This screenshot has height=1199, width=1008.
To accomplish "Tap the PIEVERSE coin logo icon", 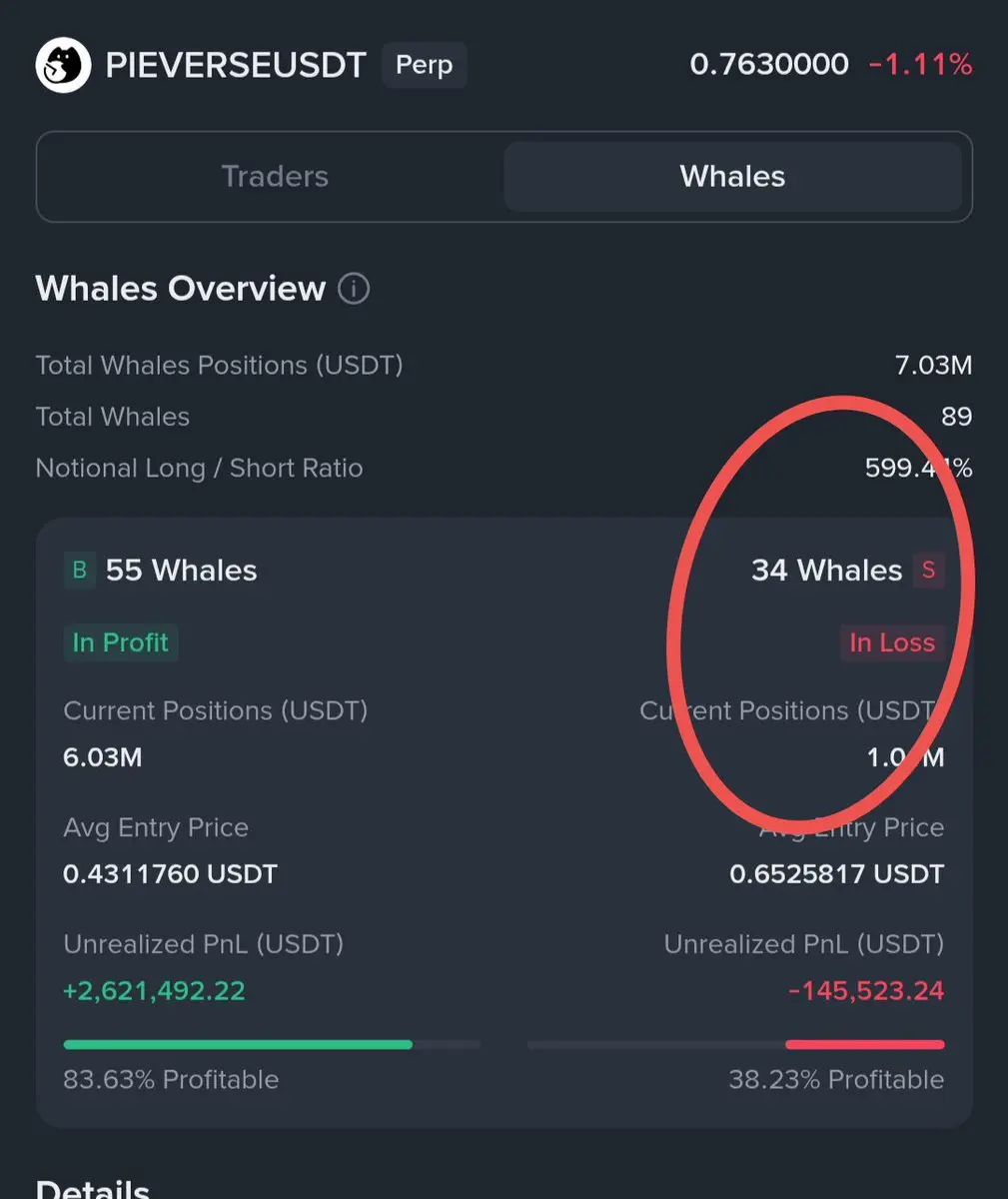I will point(63,66).
